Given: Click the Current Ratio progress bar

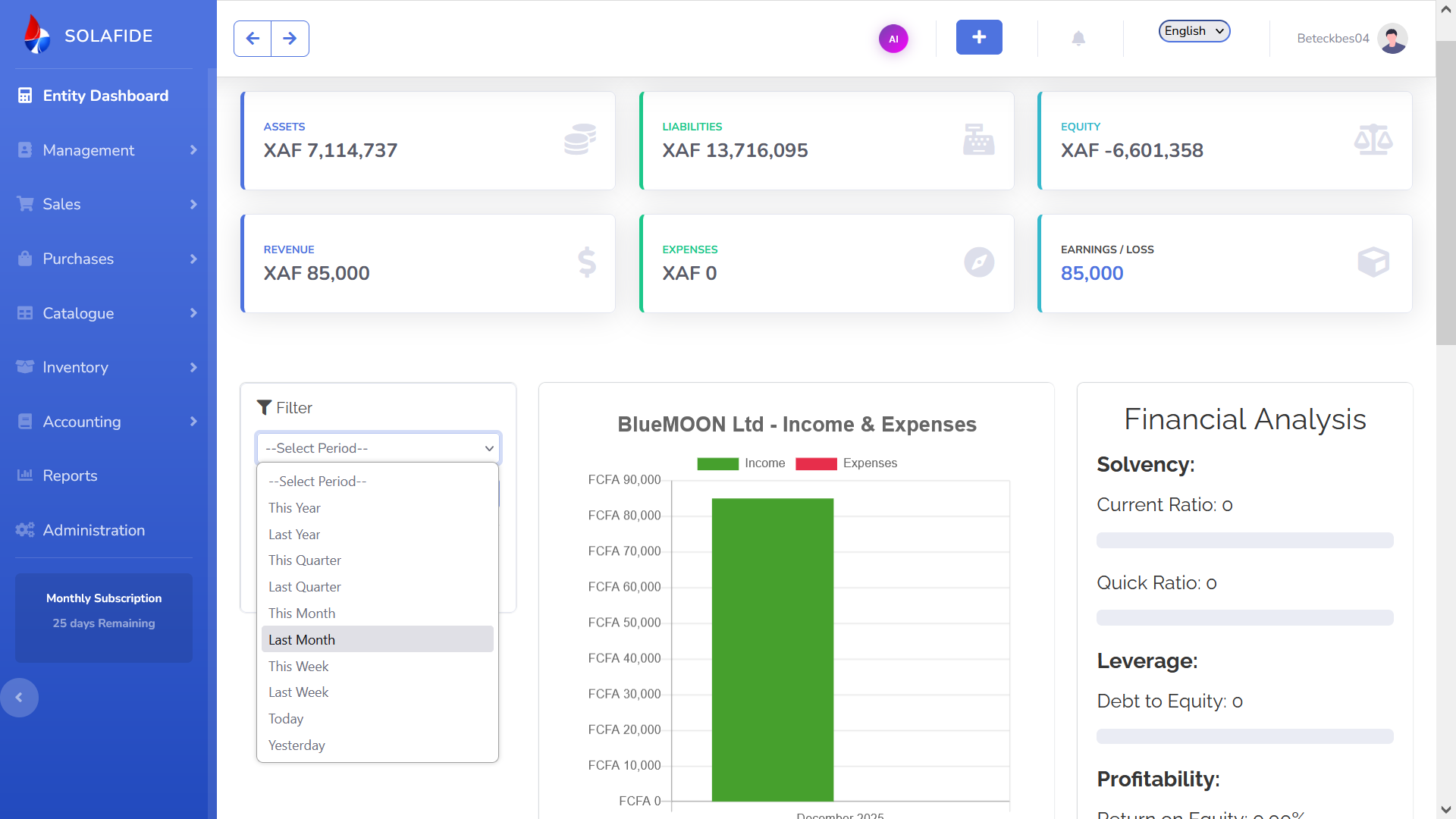Looking at the screenshot, I should pyautogui.click(x=1244, y=540).
